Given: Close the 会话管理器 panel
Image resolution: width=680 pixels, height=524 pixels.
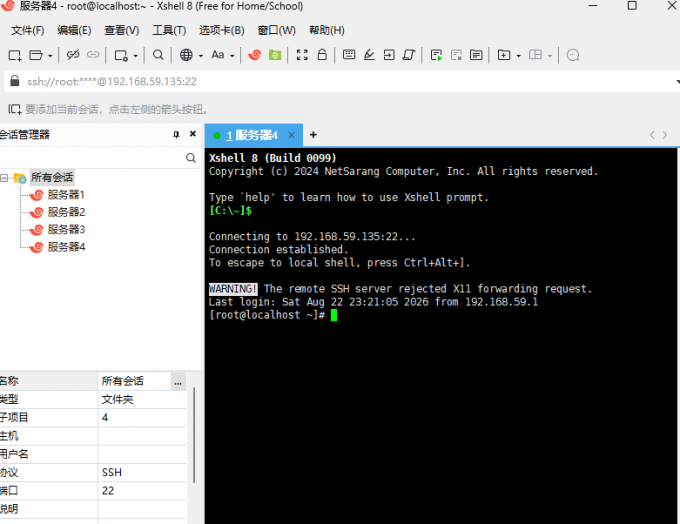Looking at the screenshot, I should click(193, 134).
